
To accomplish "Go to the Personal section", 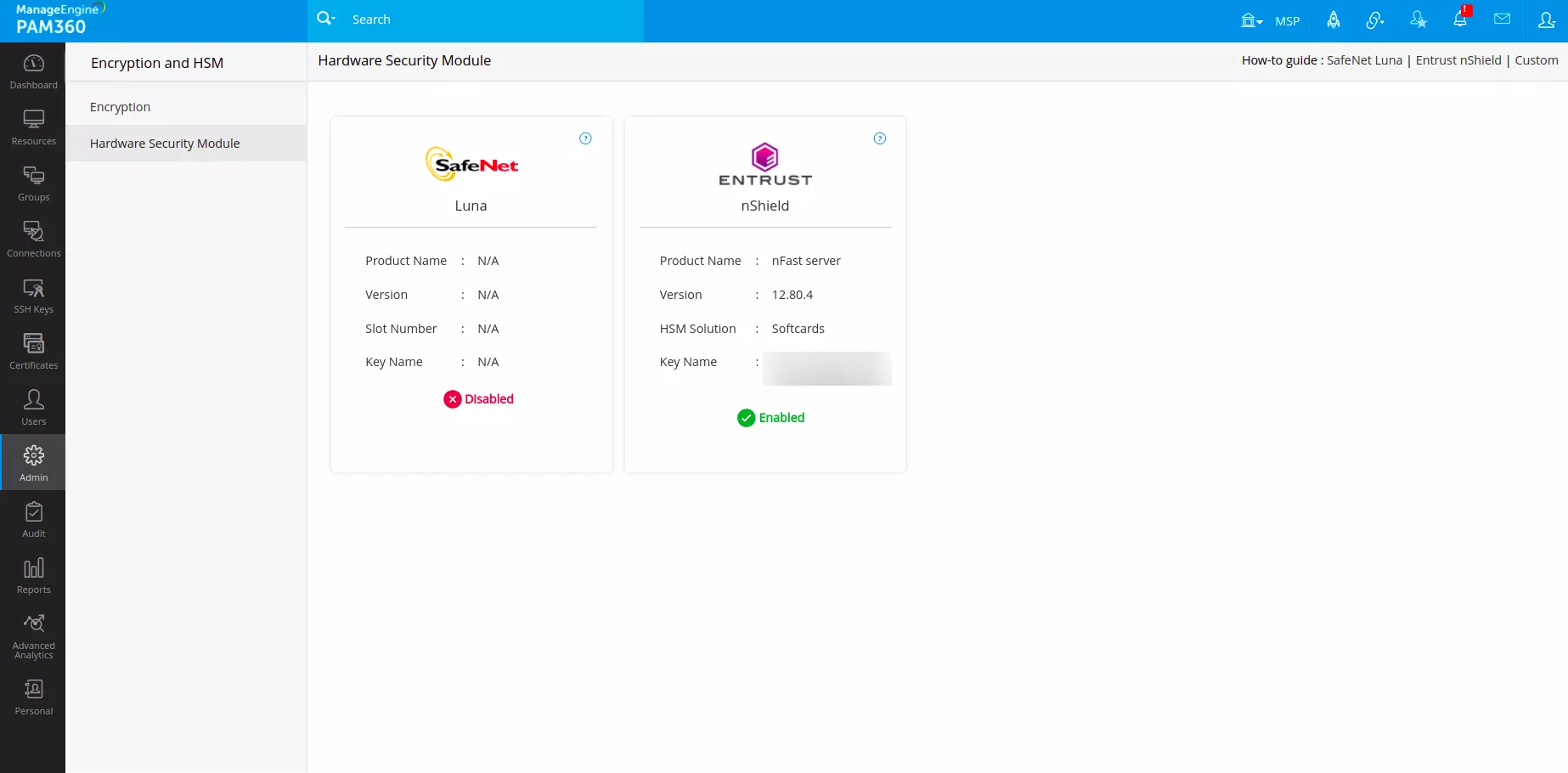I will click(x=33, y=697).
